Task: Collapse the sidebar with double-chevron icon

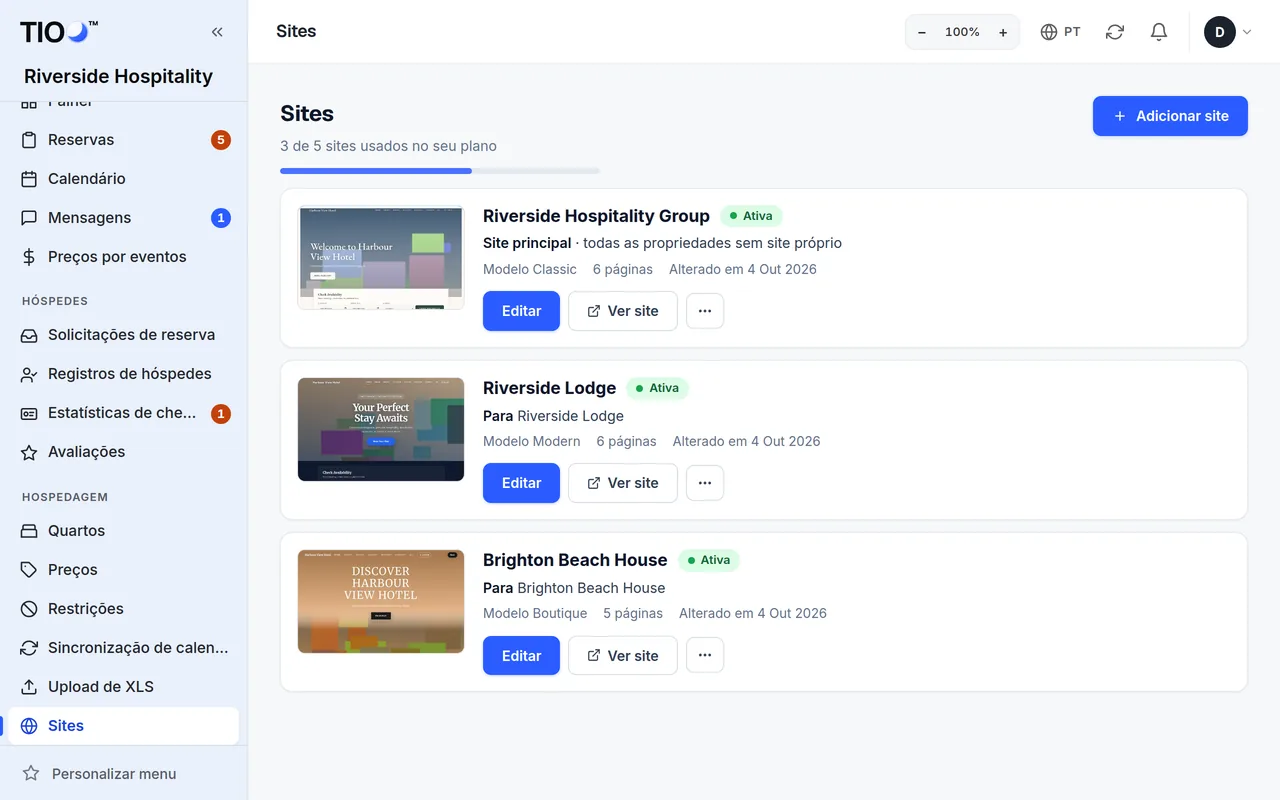Action: click(x=217, y=32)
